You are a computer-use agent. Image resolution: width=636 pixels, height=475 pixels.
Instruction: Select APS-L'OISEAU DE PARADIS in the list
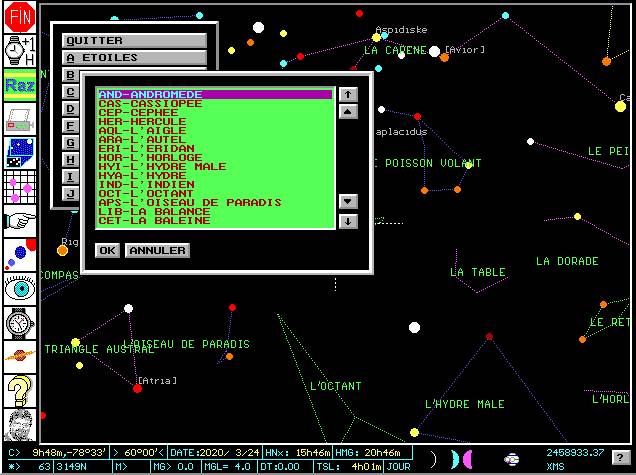(215, 202)
